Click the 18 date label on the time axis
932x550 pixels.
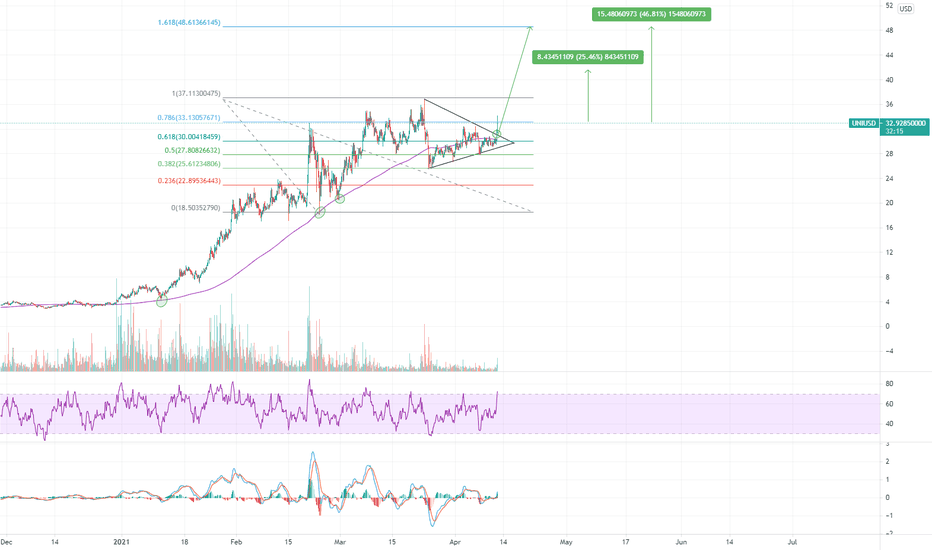(x=184, y=542)
